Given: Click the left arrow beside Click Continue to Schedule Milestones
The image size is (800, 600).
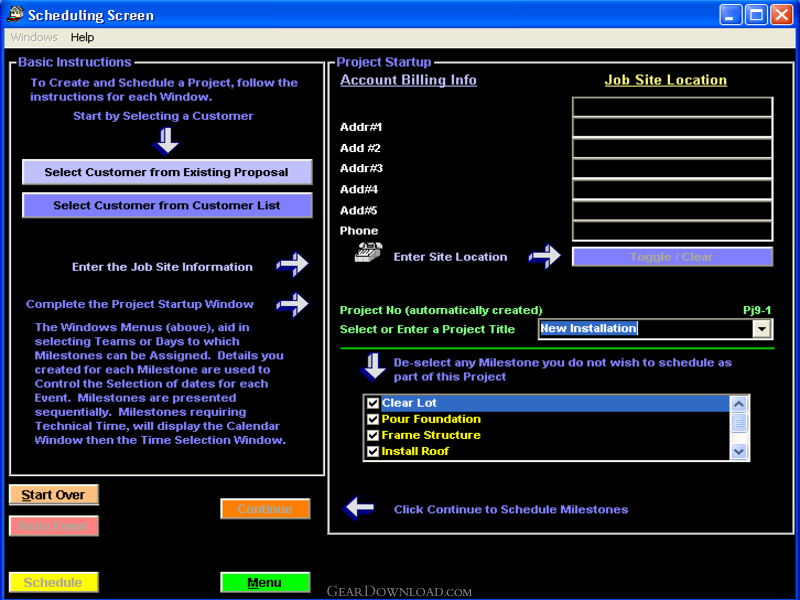Looking at the screenshot, I should (358, 508).
